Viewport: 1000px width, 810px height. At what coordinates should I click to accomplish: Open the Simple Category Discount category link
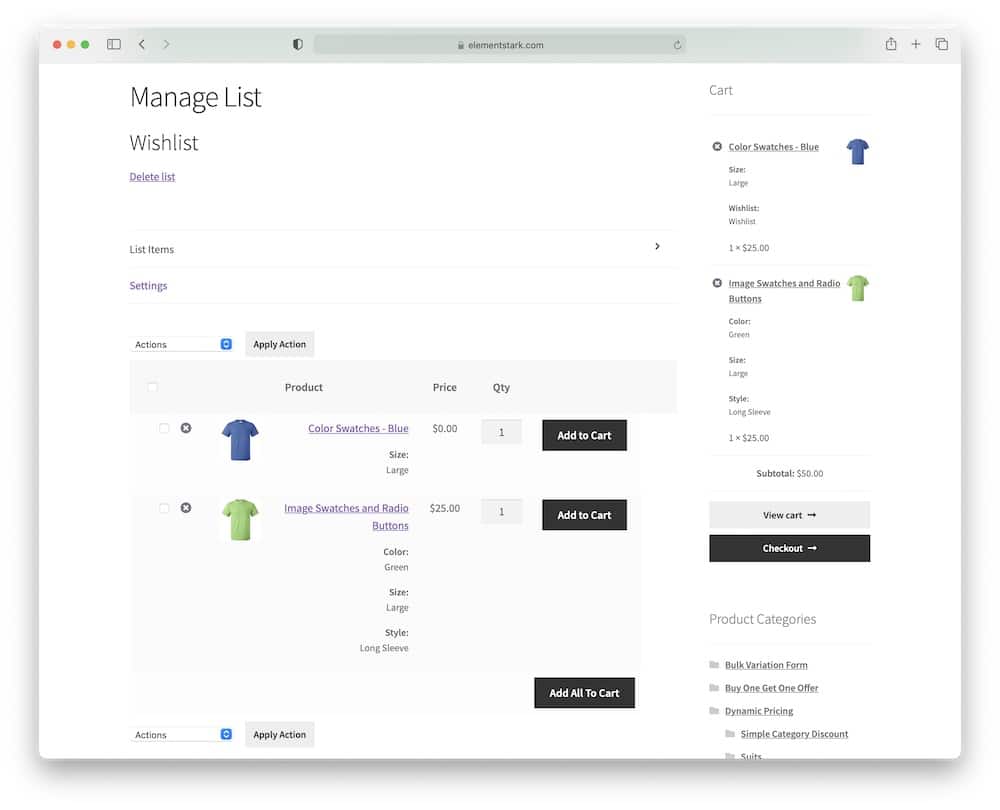point(794,734)
